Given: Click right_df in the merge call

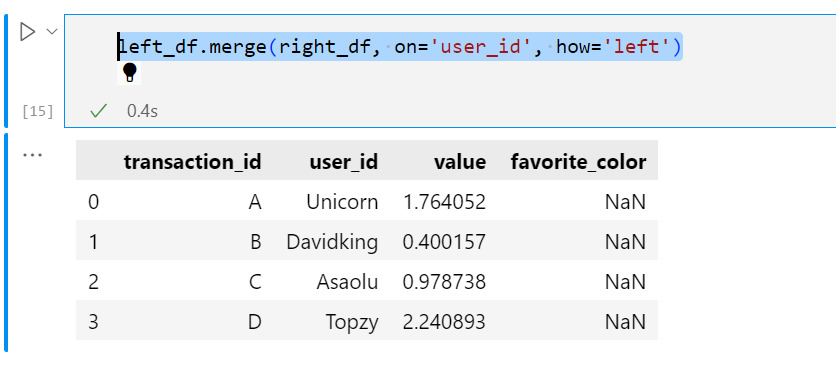Looking at the screenshot, I should click(324, 47).
